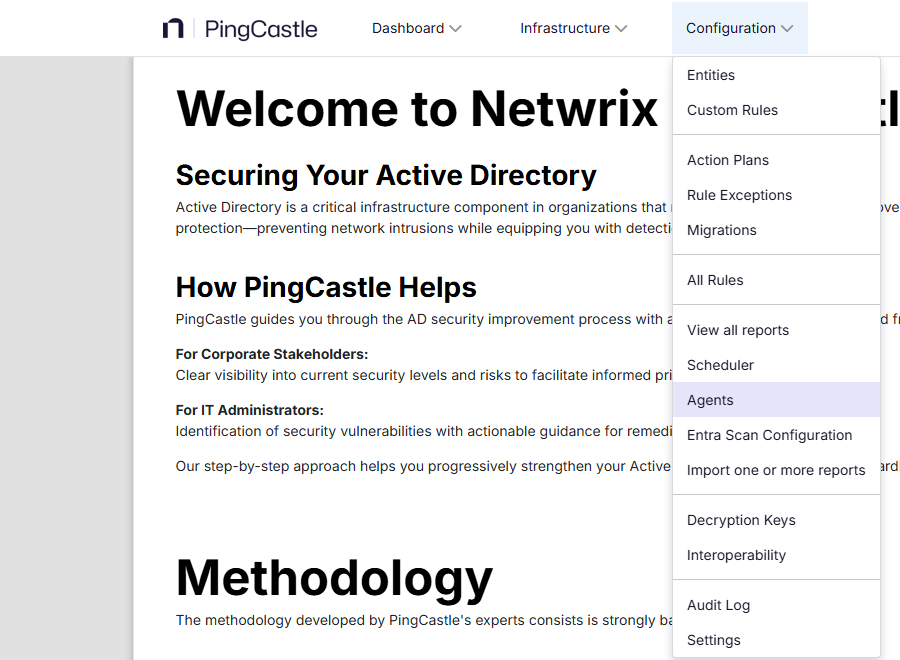Open the Infrastructure menu
900x660 pixels.
[573, 28]
